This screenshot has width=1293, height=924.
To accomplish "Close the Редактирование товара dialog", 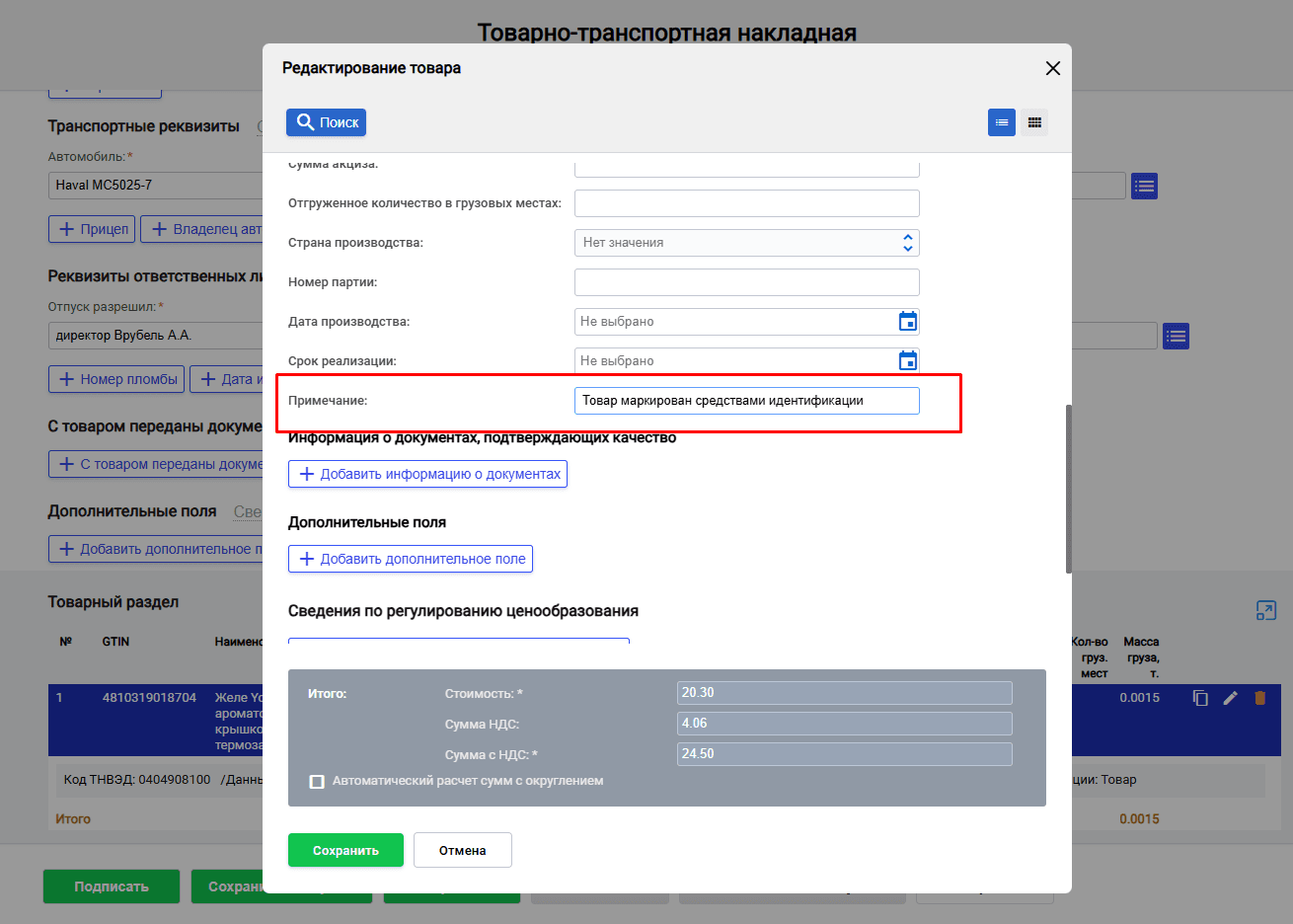I will pos(1052,68).
